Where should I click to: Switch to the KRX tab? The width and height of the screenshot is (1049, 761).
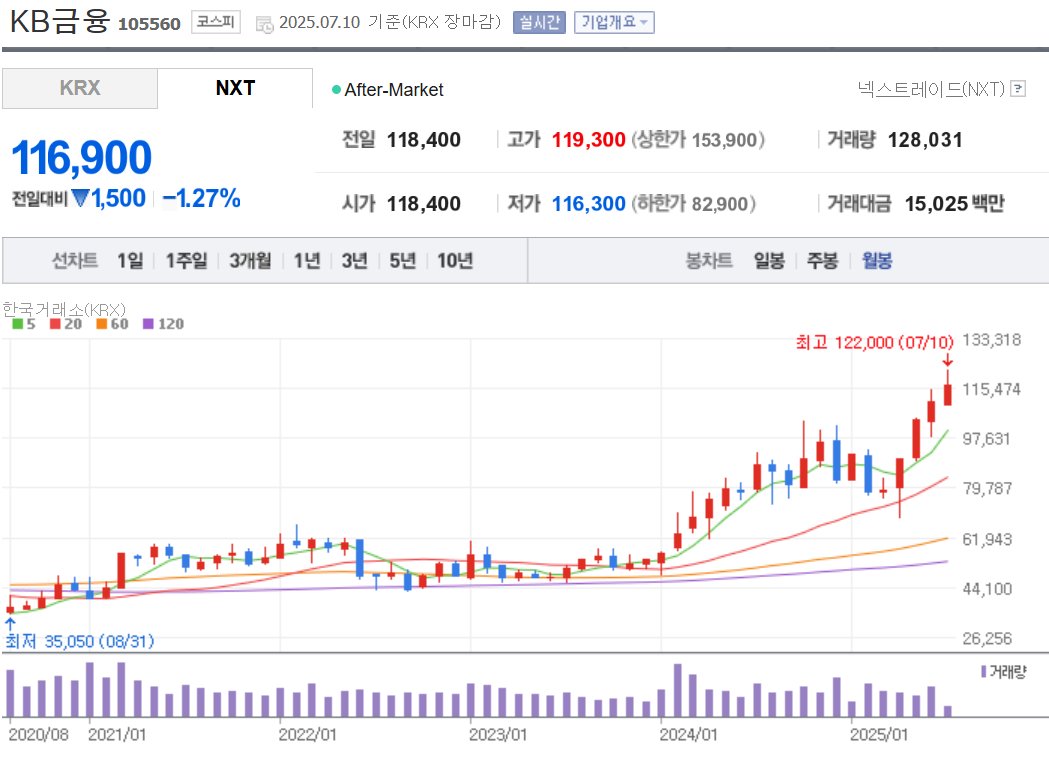(79, 88)
